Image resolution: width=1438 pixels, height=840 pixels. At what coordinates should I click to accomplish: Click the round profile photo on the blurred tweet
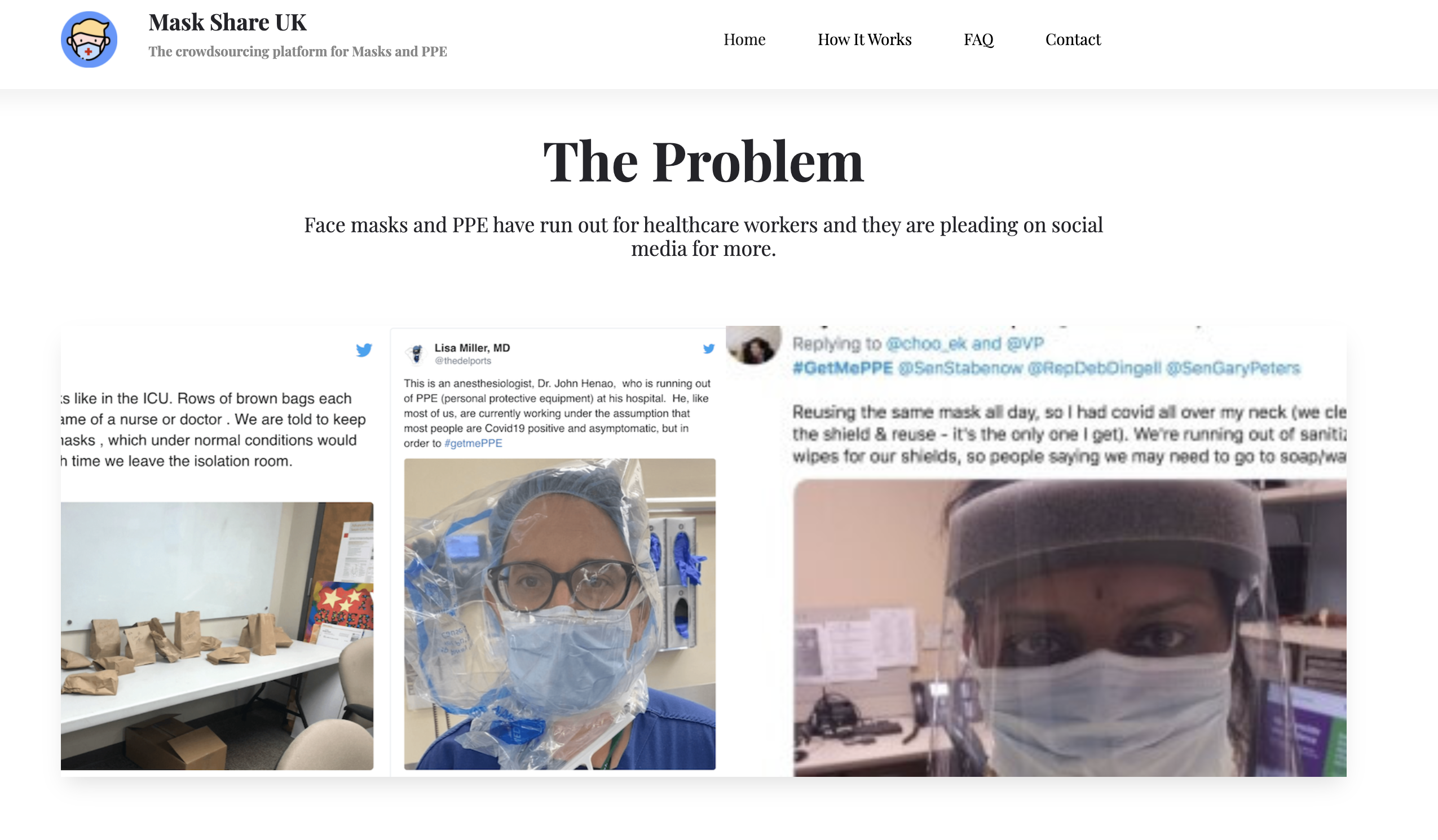coord(754,344)
